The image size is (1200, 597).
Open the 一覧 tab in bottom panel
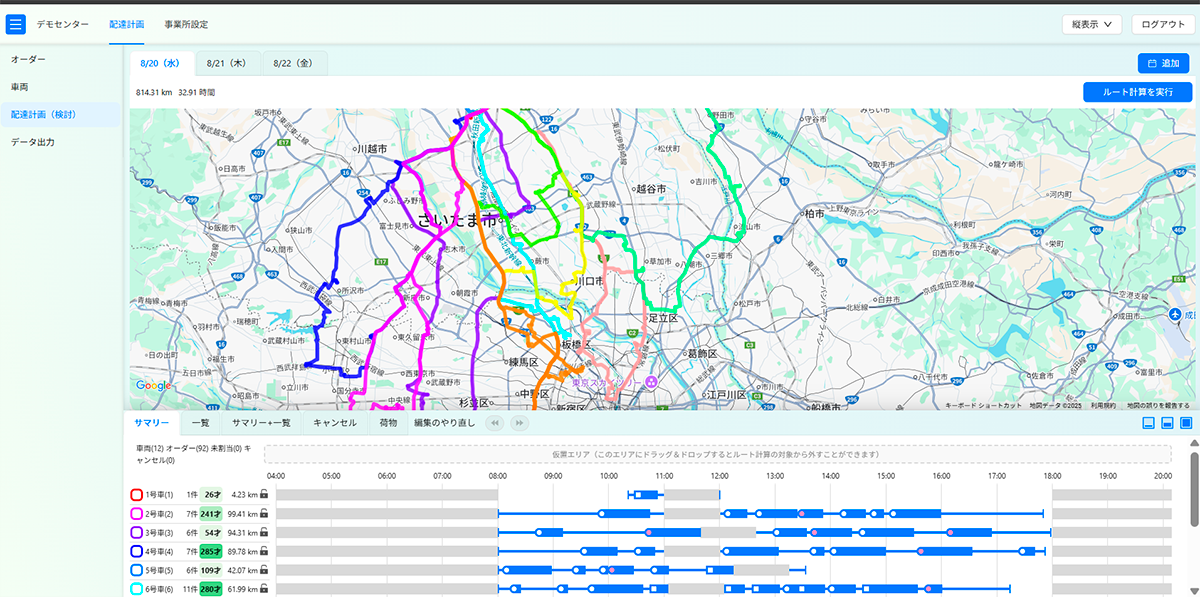click(x=200, y=423)
